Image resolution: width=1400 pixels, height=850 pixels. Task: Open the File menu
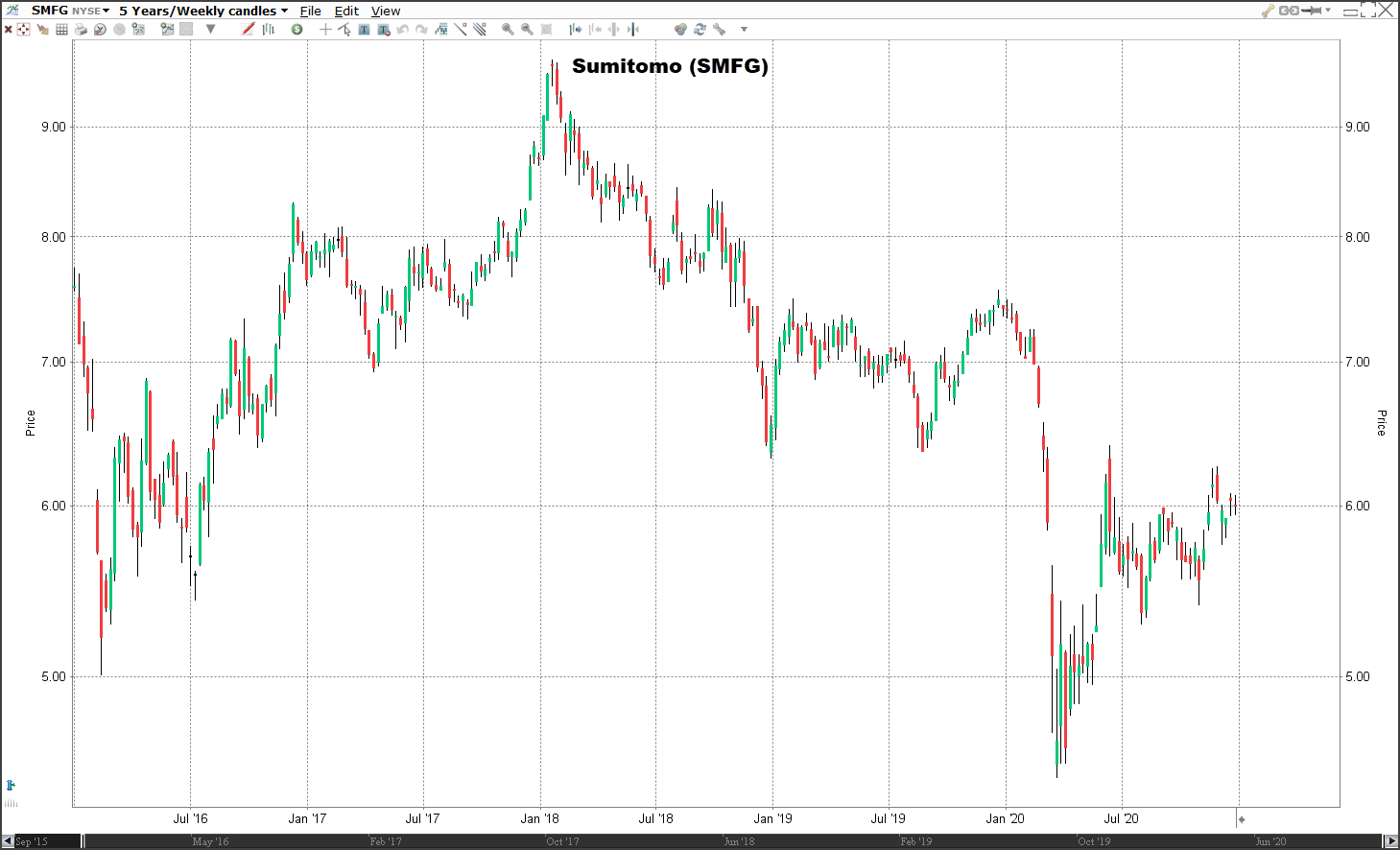coord(310,11)
